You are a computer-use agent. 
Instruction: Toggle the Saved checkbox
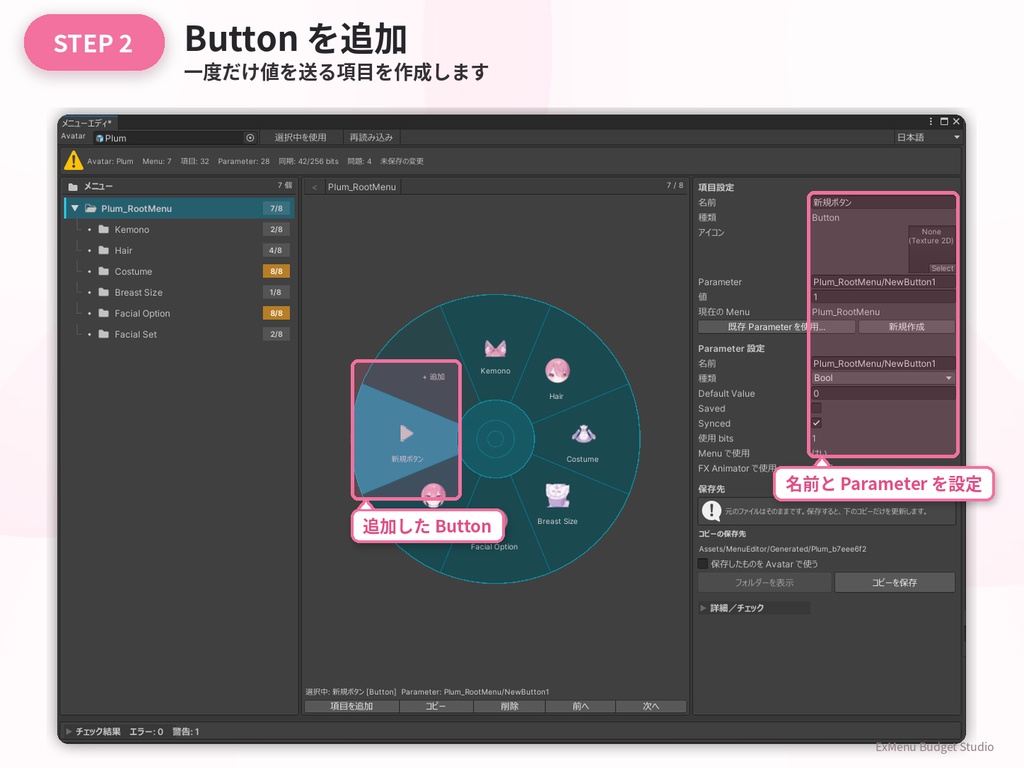816,408
